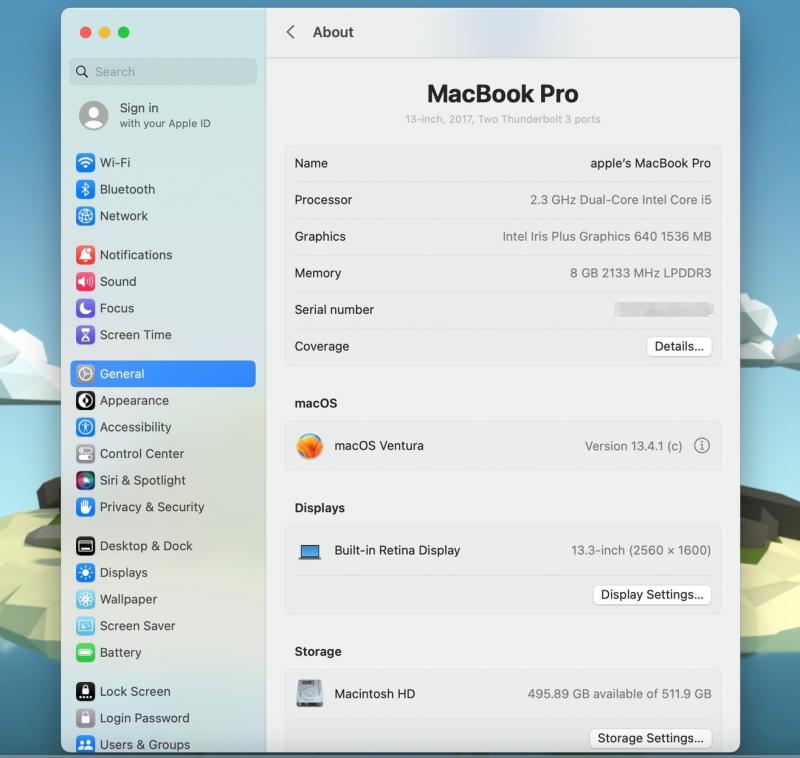
Task: Click the Siri & Spotlight icon
Action: [86, 481]
